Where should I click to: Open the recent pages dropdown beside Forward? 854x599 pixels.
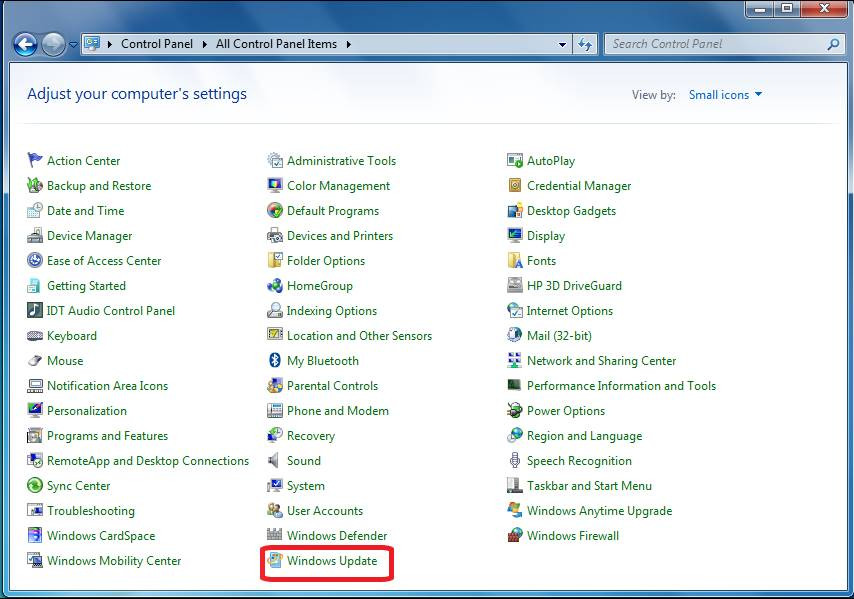tap(73, 45)
